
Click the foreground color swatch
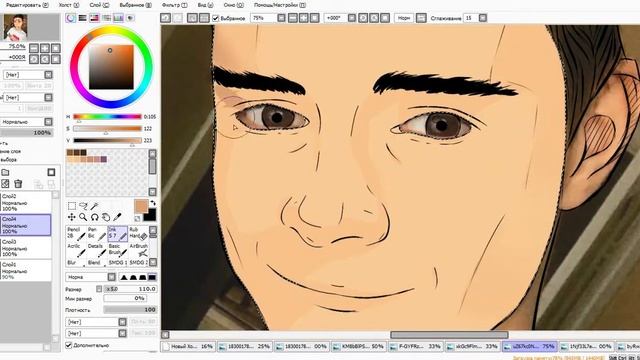coord(141,206)
